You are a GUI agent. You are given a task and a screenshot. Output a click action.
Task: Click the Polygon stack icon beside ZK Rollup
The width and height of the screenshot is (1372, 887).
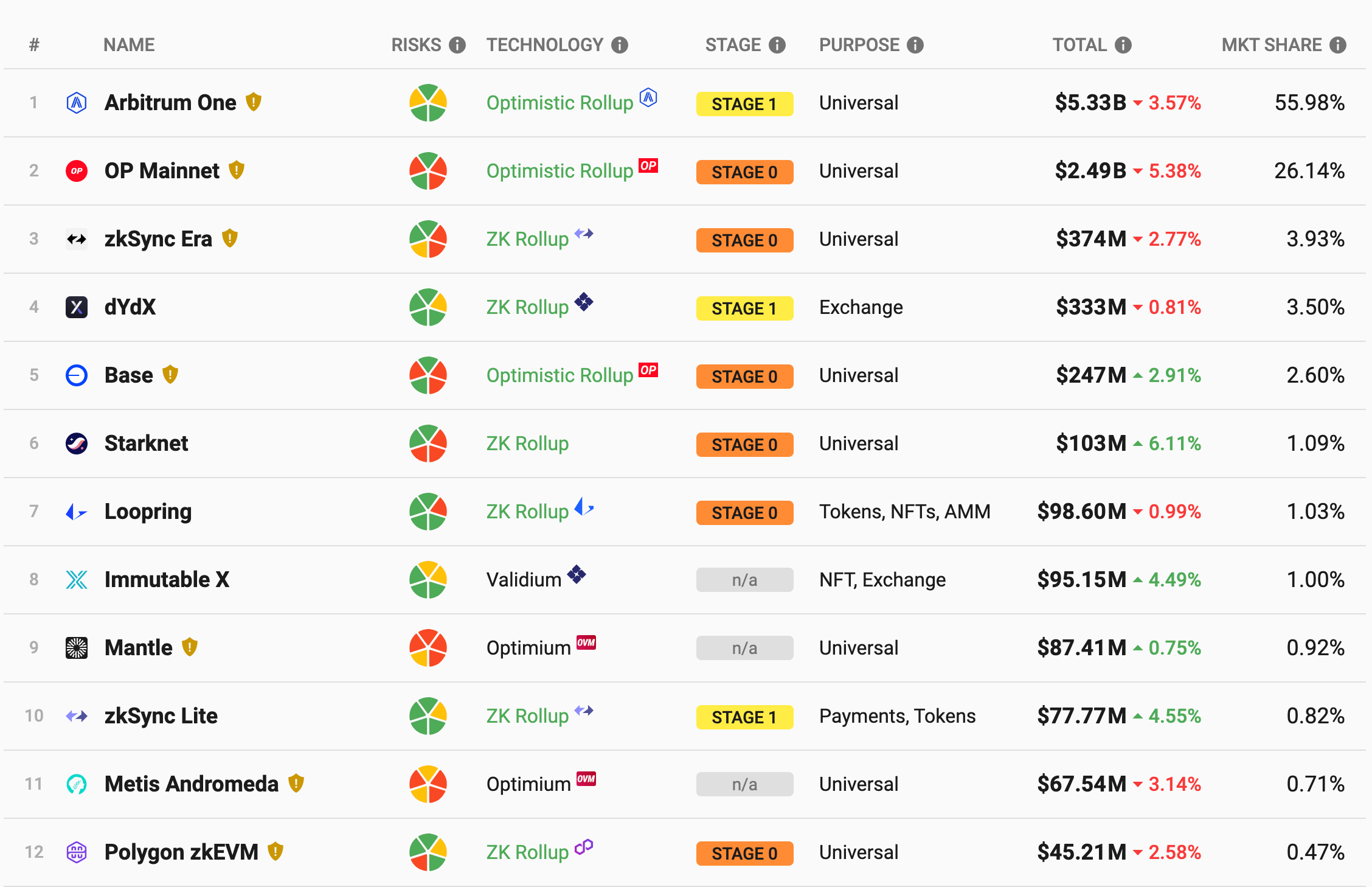(x=584, y=847)
